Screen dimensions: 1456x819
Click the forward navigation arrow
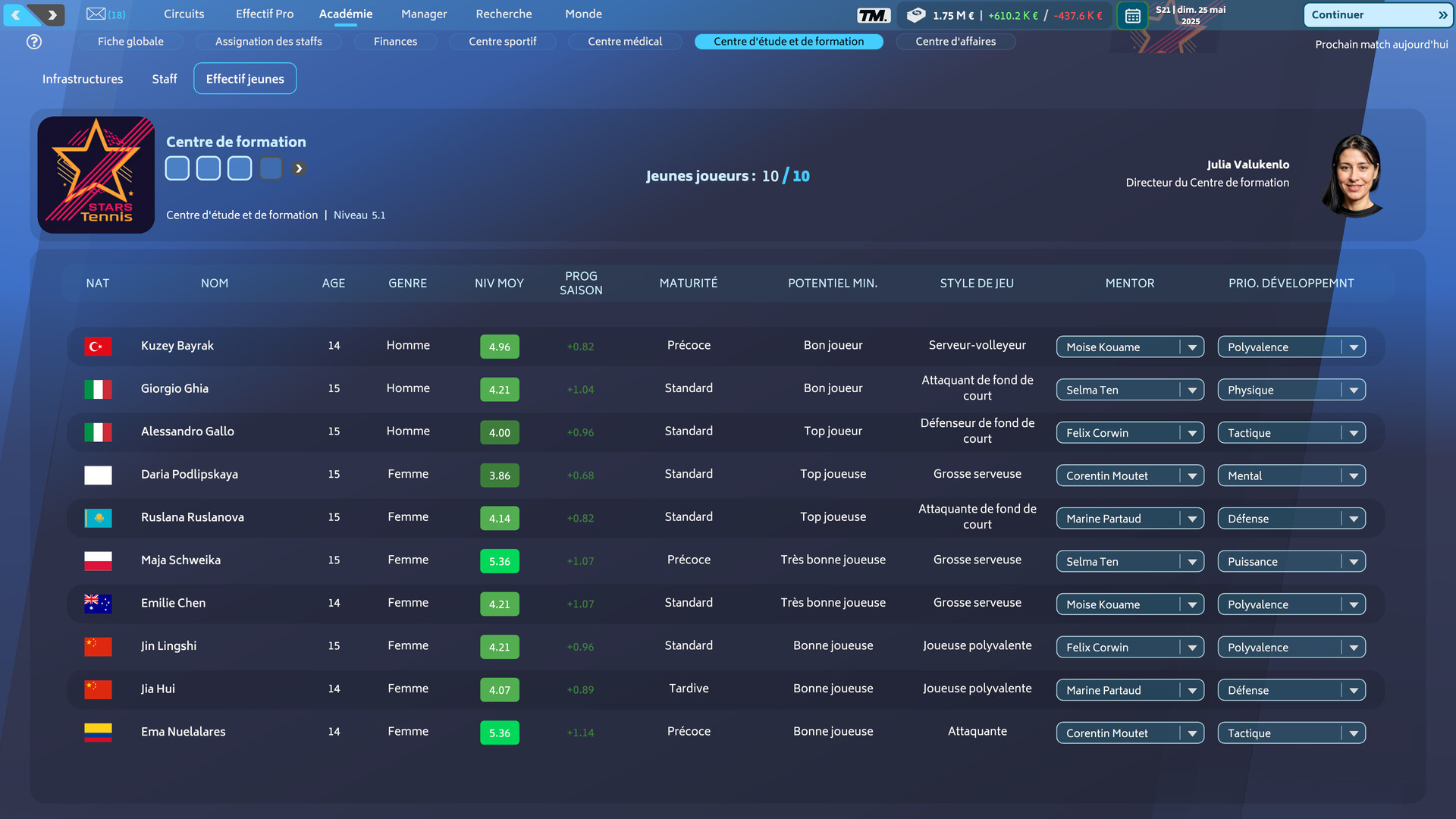[x=52, y=14]
